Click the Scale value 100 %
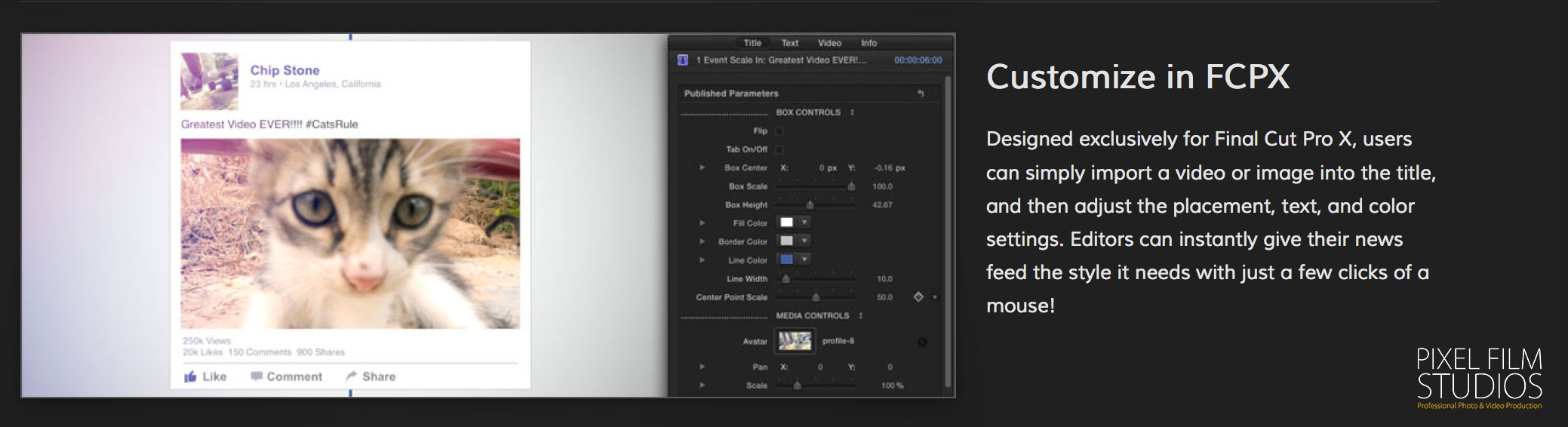Image resolution: width=1568 pixels, height=427 pixels. pyautogui.click(x=892, y=386)
